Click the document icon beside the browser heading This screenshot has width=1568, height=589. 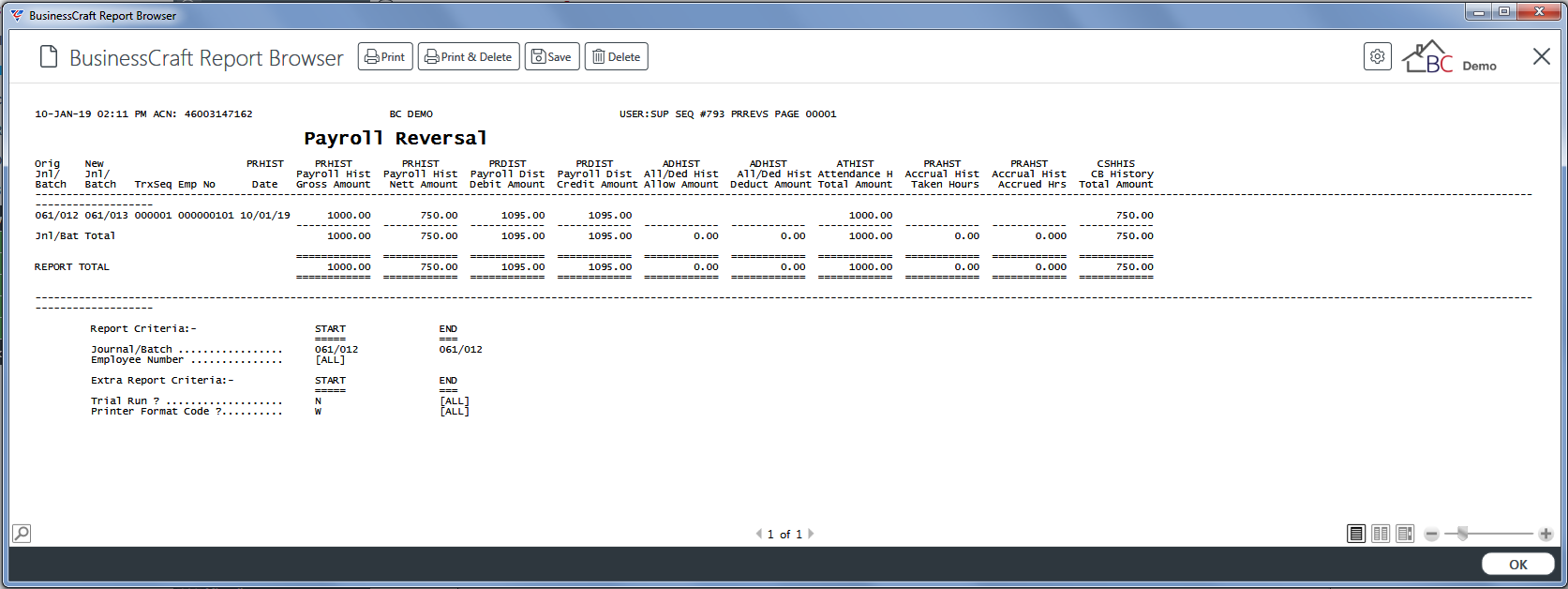click(x=49, y=57)
